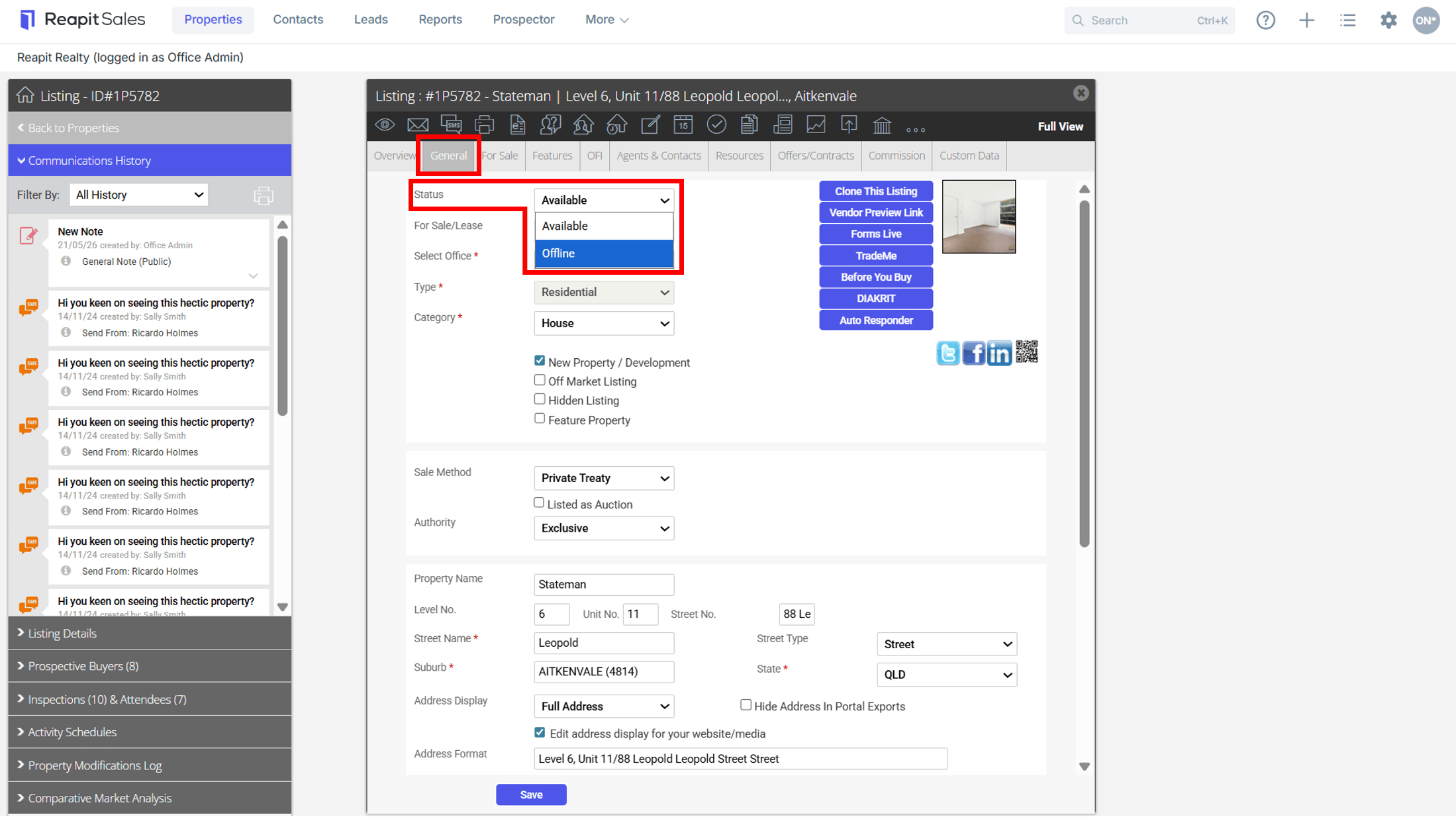
Task: Expand the Prospective Buyers (8) section
Action: tap(150, 666)
